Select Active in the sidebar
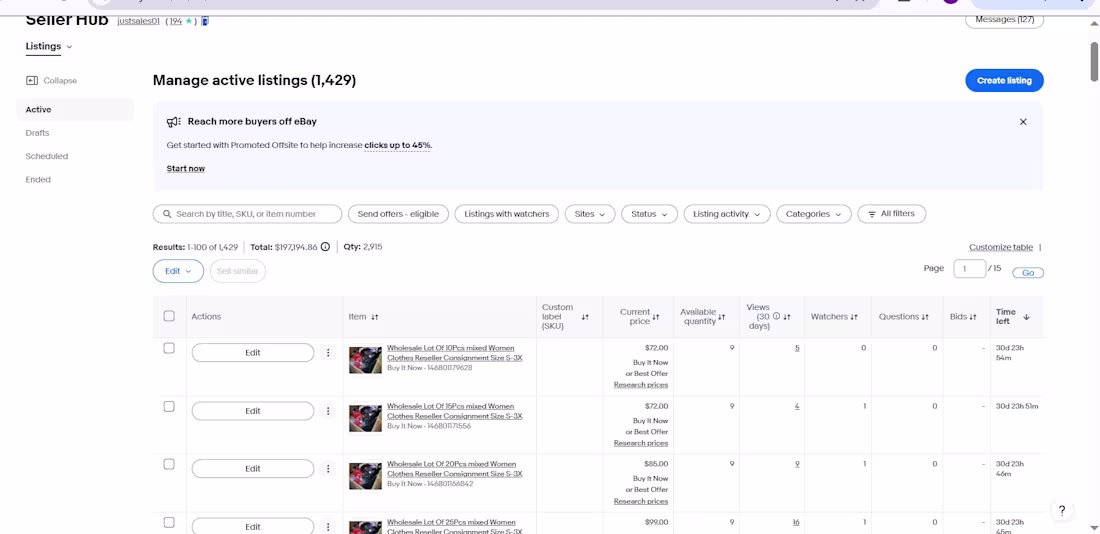This screenshot has height=534, width=1100. pyautogui.click(x=75, y=109)
